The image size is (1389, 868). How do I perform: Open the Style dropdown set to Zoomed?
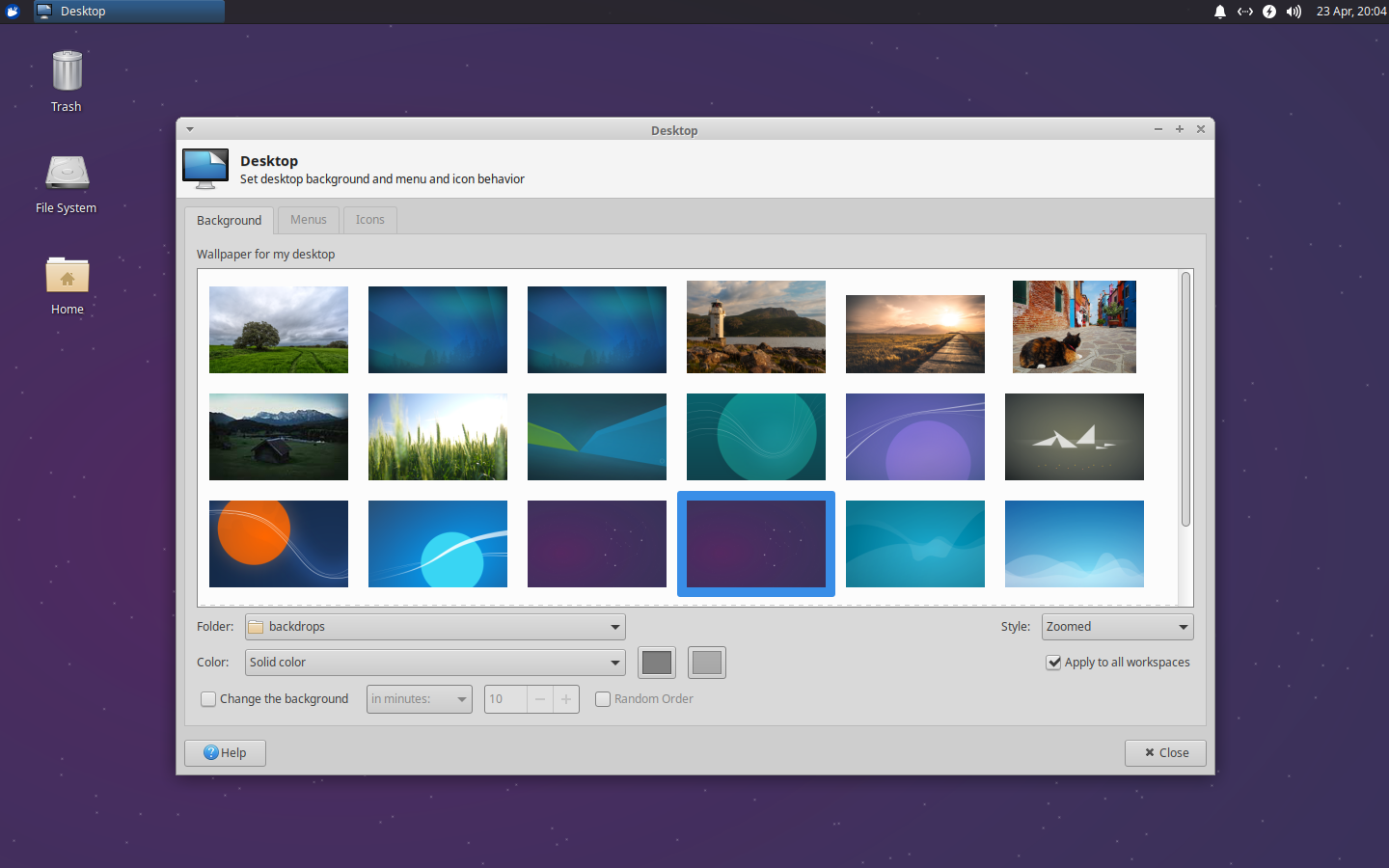tap(1116, 626)
